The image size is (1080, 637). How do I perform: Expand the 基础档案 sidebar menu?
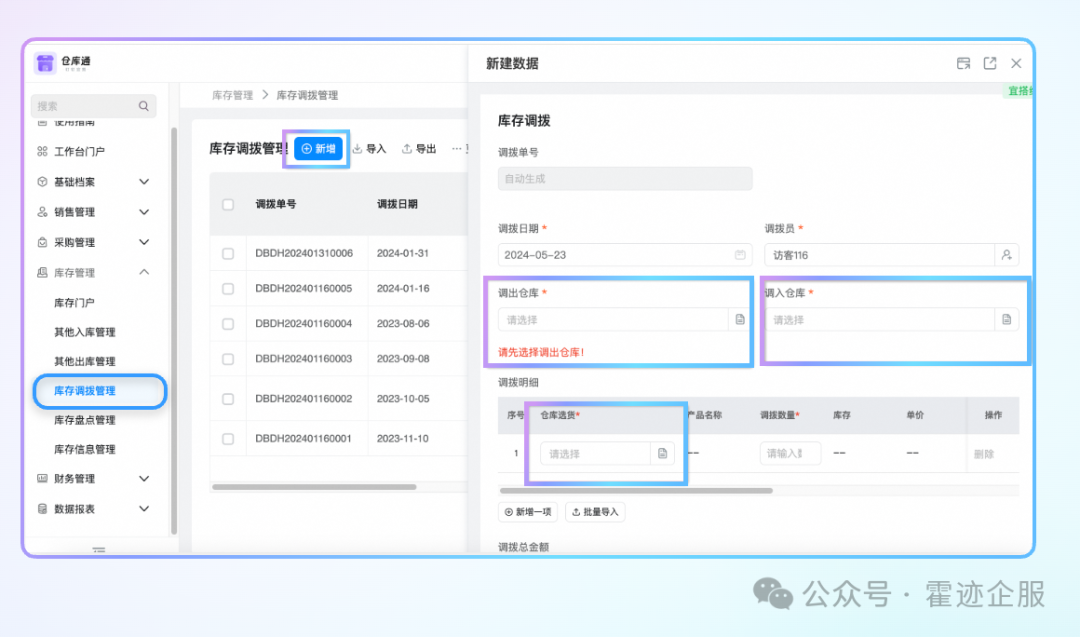(143, 182)
